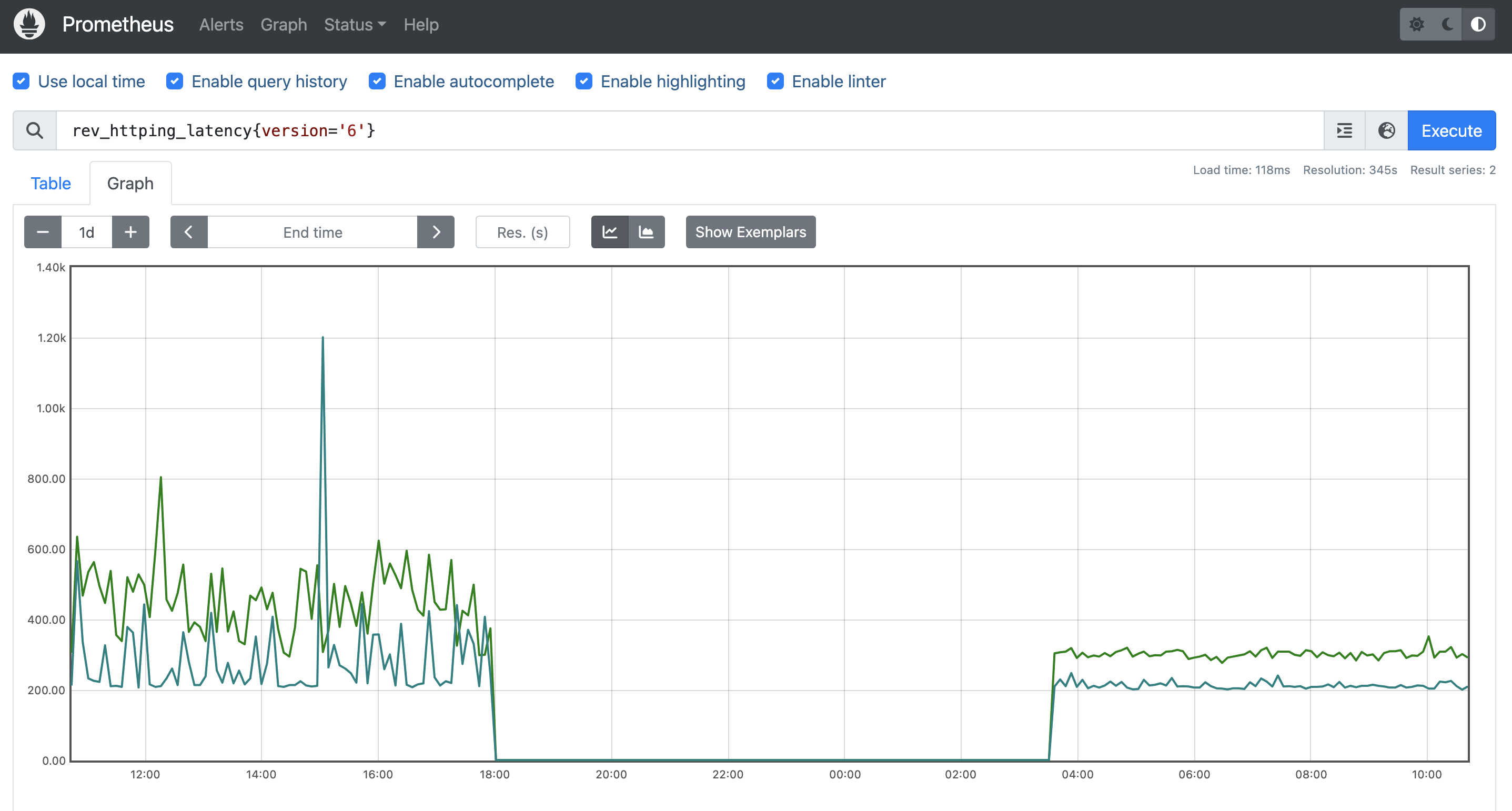1512x811 pixels.
Task: Open the metrics explorer globe icon
Action: [1386, 130]
